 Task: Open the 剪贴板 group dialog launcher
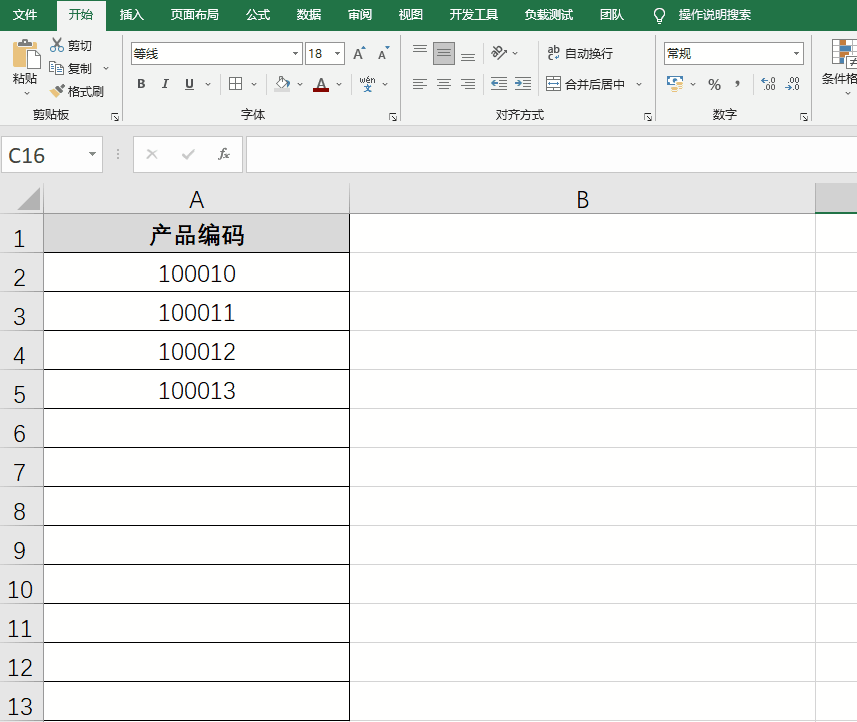(115, 116)
